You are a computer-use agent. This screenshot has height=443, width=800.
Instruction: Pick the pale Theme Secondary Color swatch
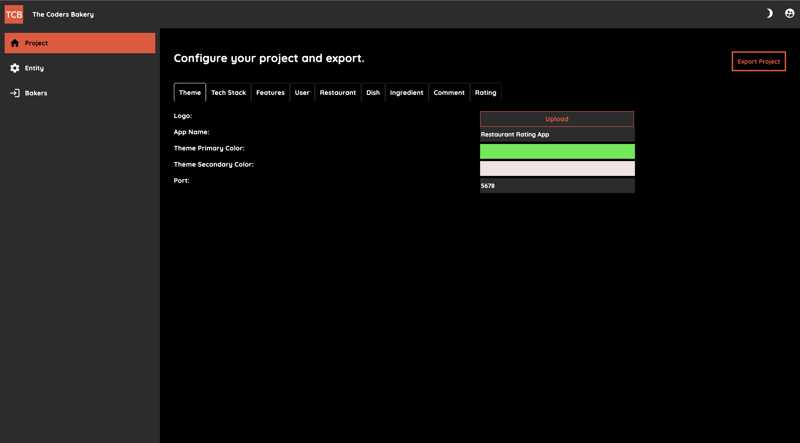point(557,168)
